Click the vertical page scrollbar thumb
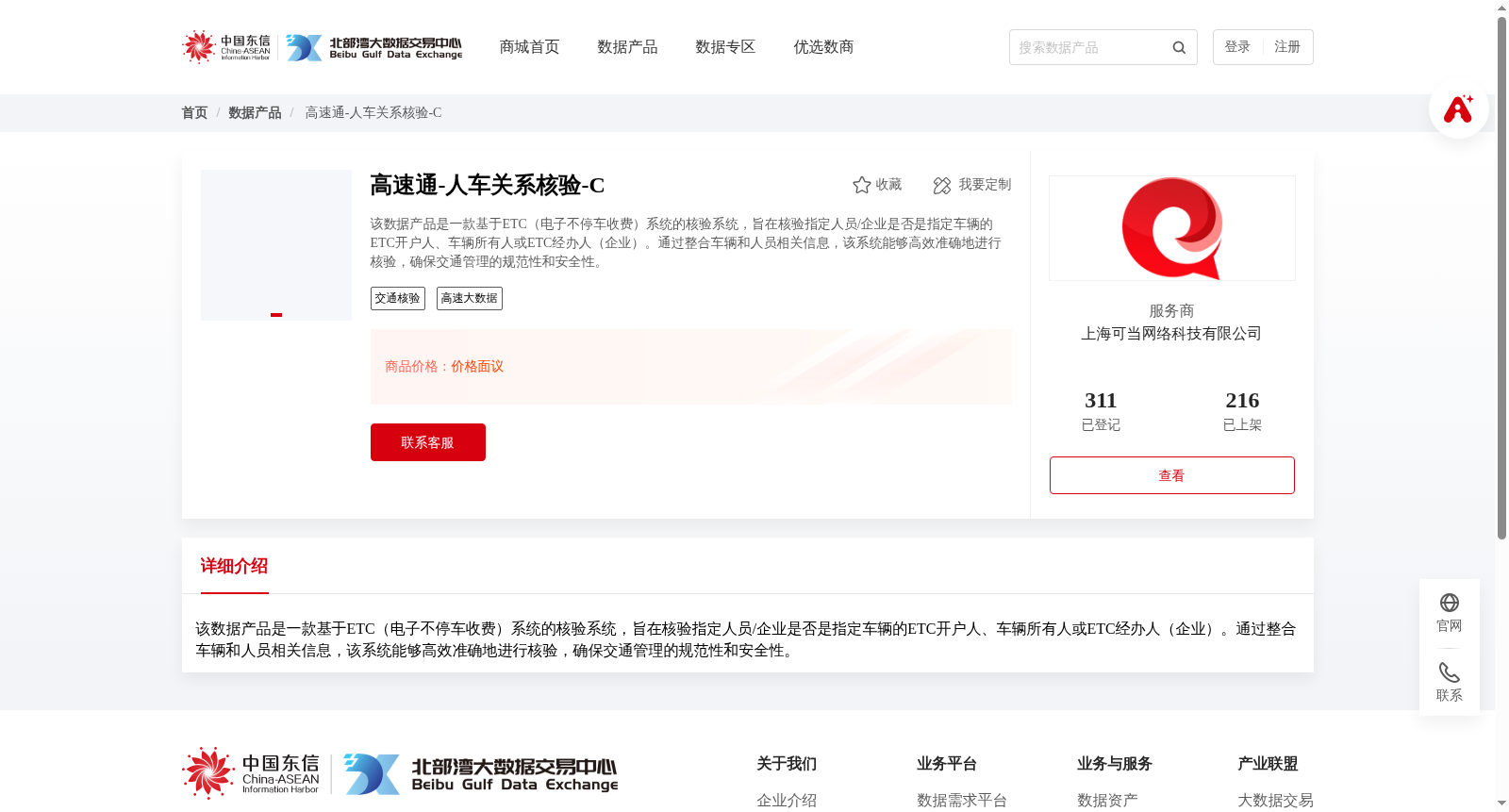The image size is (1509, 812). click(1501, 278)
